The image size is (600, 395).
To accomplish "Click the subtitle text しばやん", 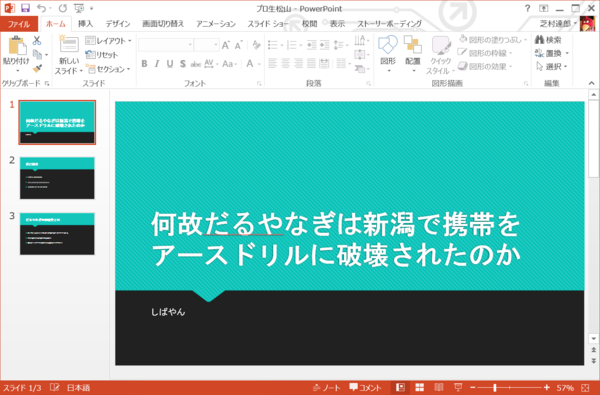I will [168, 312].
